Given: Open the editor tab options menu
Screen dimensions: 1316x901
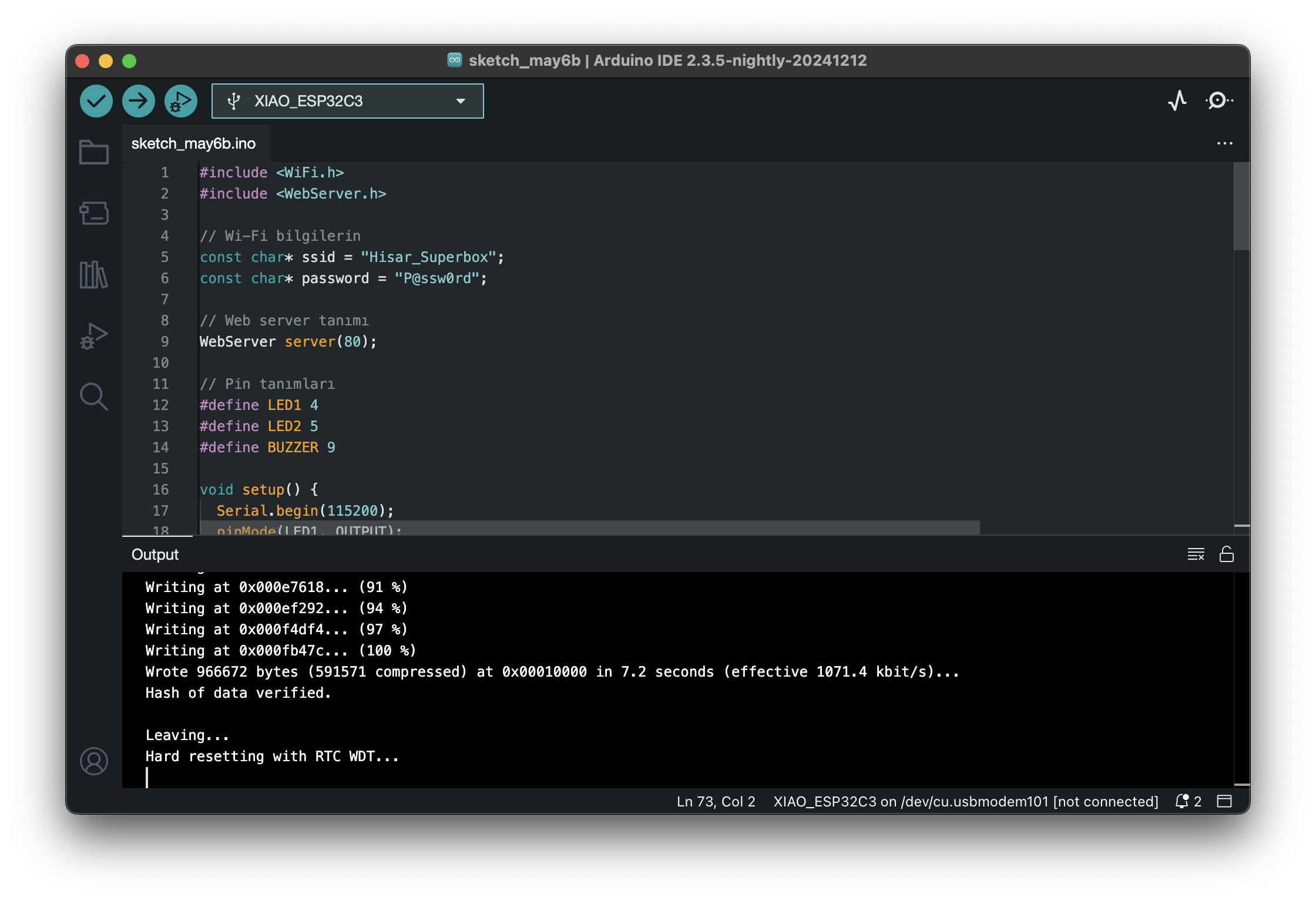Looking at the screenshot, I should [1225, 143].
